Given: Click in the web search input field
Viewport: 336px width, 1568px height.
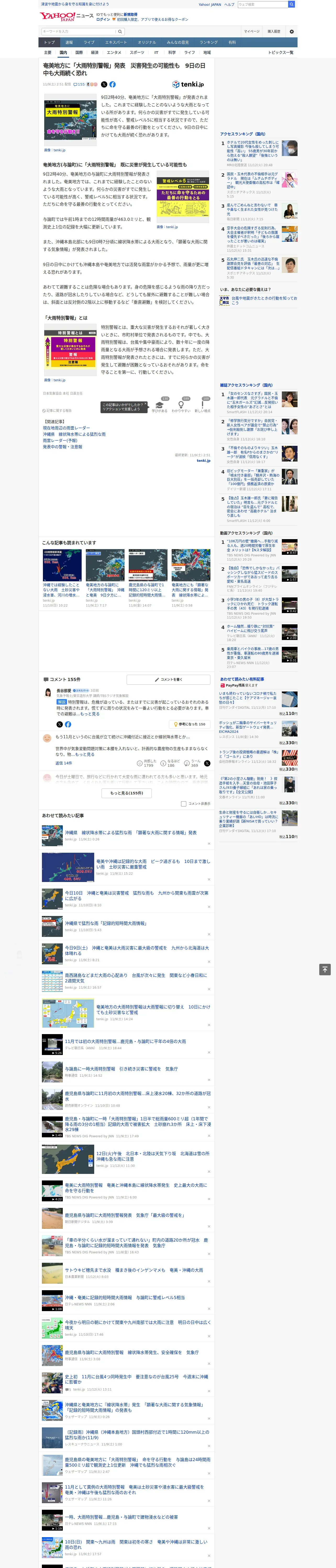Looking at the screenshot, I should pos(262,4).
